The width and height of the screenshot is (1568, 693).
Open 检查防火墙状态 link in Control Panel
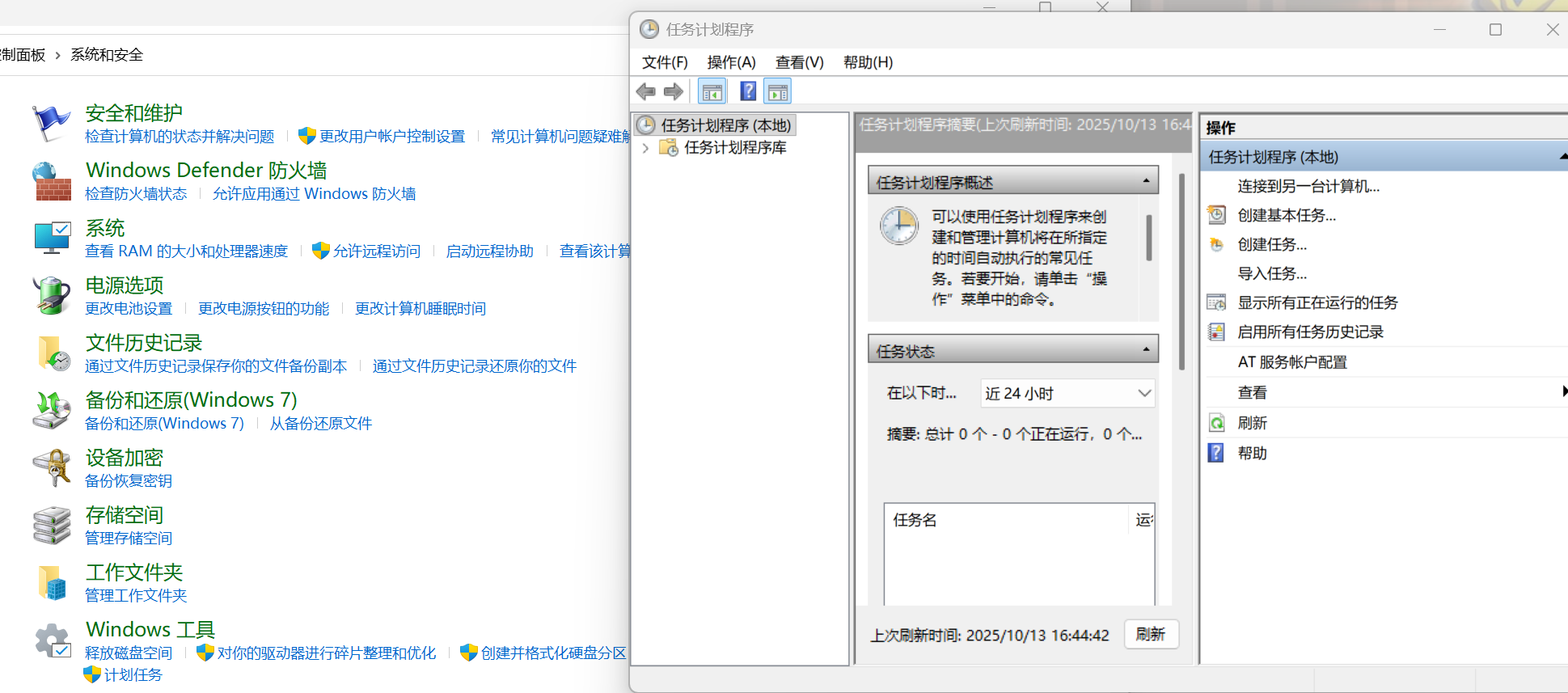136,194
